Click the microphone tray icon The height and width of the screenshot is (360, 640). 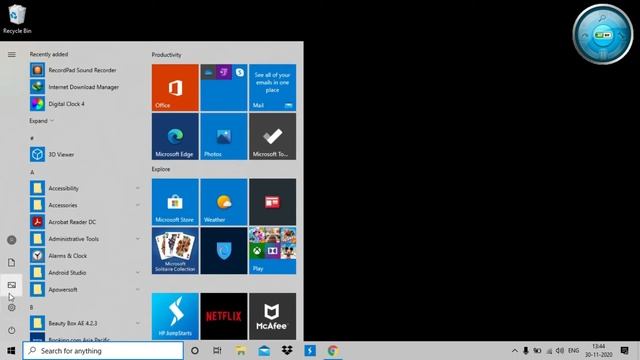click(526, 351)
